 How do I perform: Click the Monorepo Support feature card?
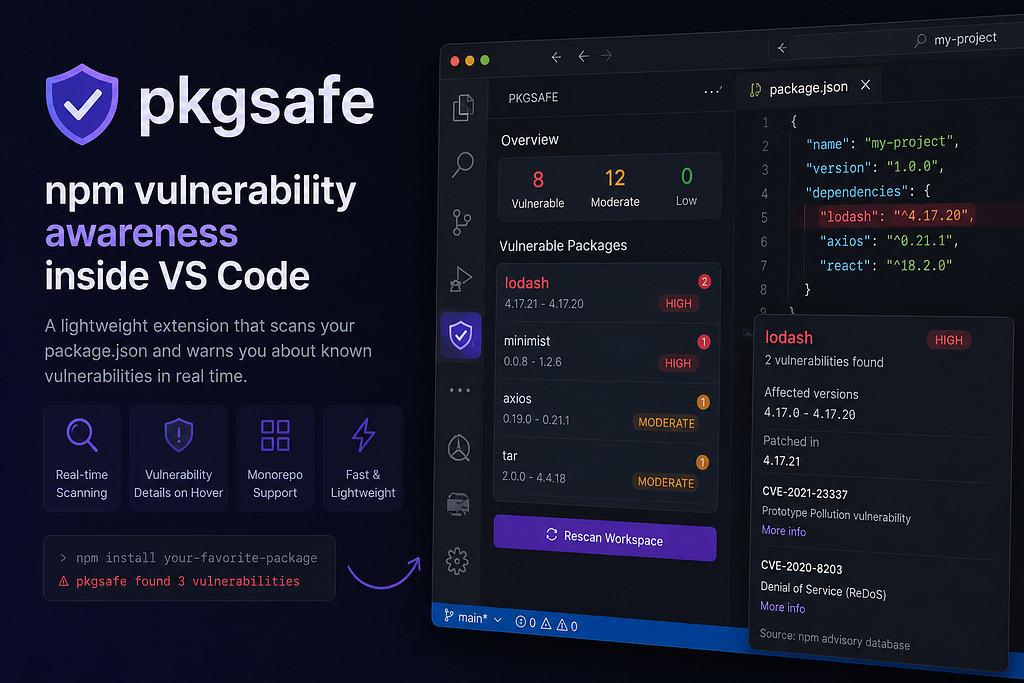tap(275, 458)
